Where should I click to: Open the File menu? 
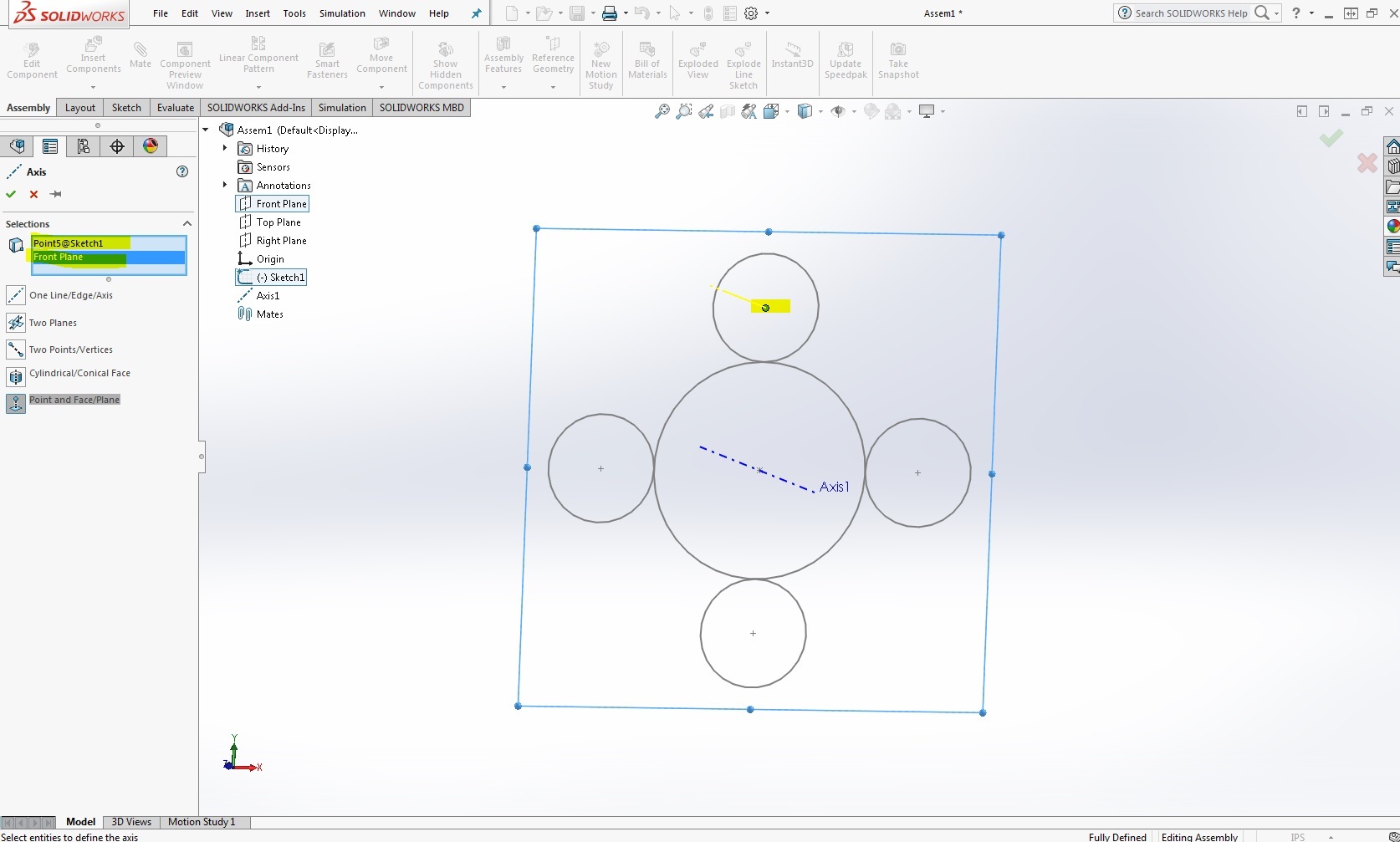tap(161, 13)
